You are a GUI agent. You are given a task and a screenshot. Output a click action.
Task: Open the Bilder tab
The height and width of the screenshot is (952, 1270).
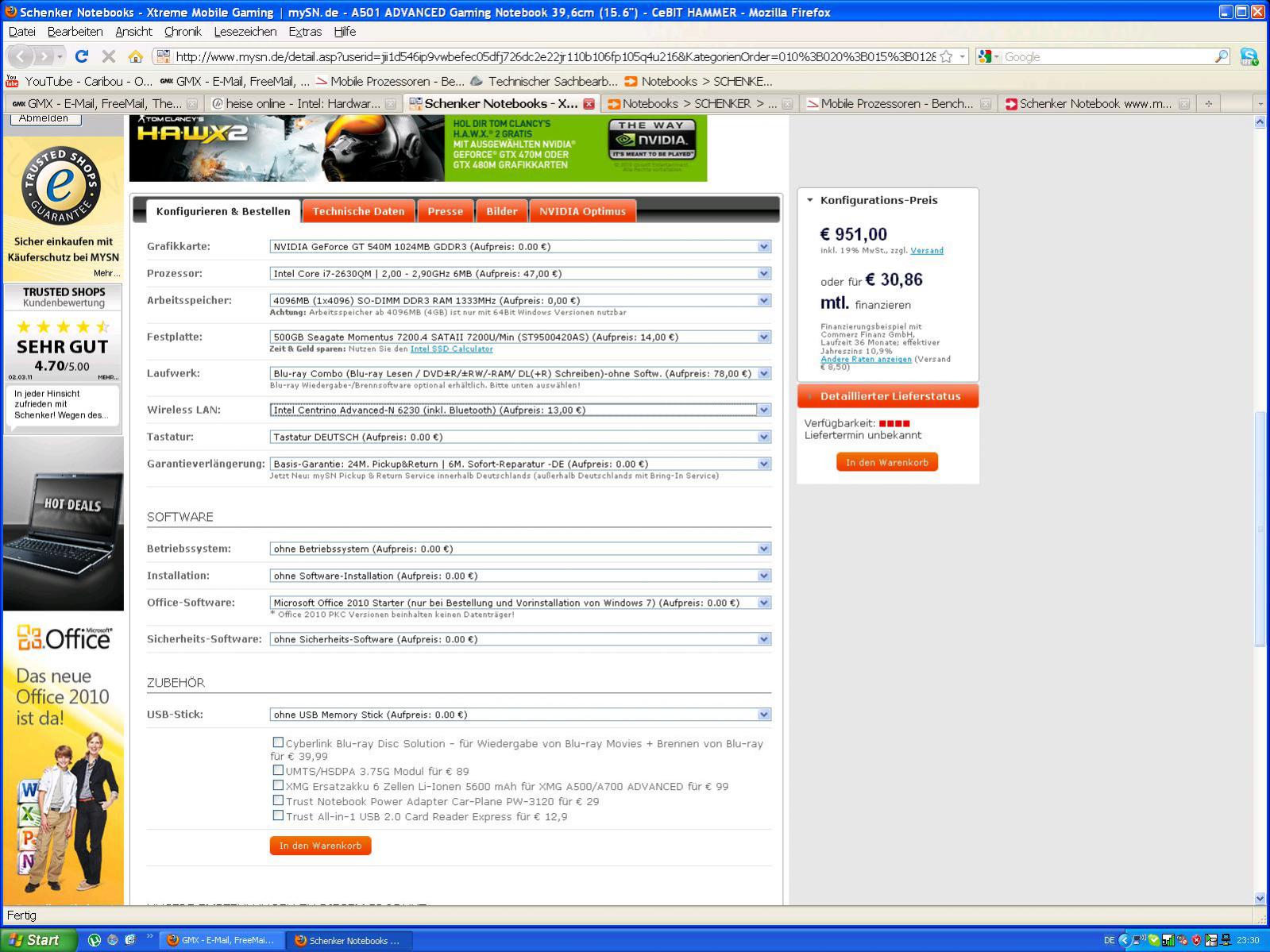pos(501,211)
